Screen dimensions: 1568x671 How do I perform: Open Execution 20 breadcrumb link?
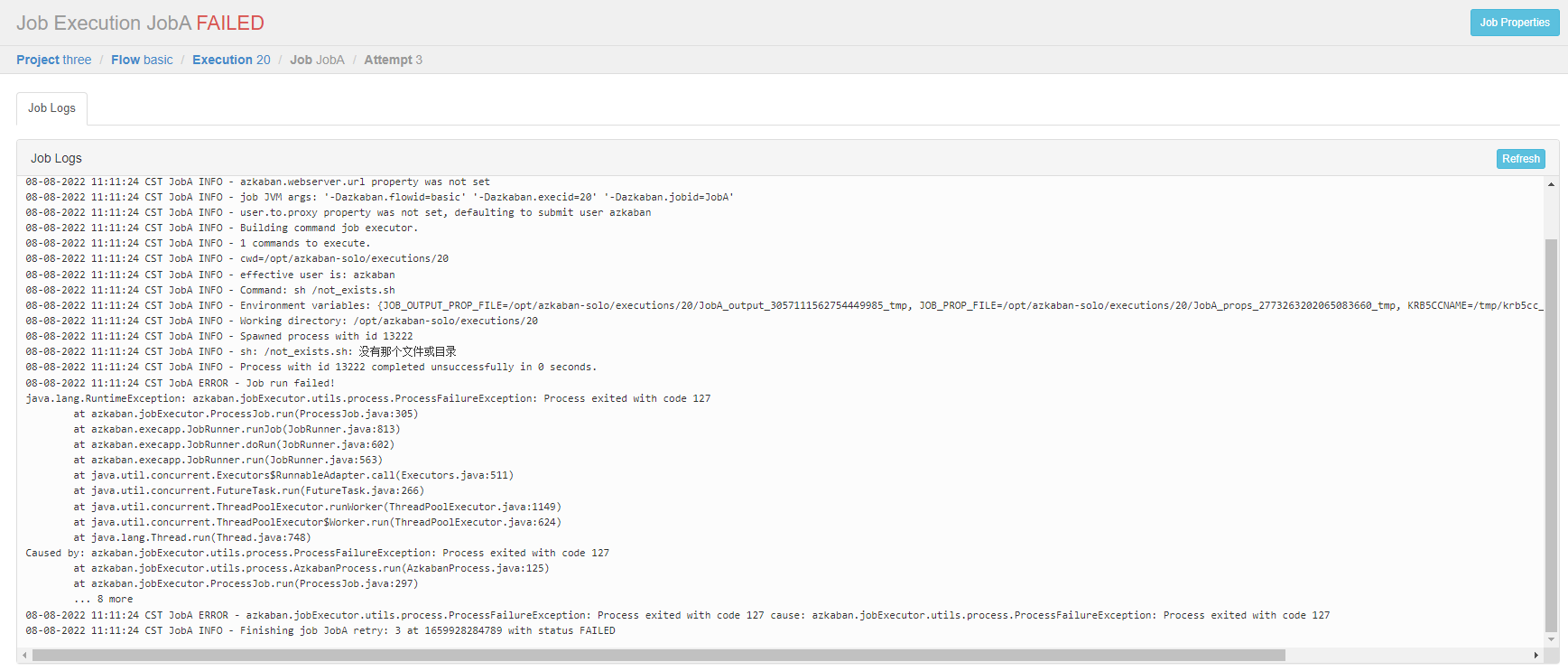click(x=231, y=60)
